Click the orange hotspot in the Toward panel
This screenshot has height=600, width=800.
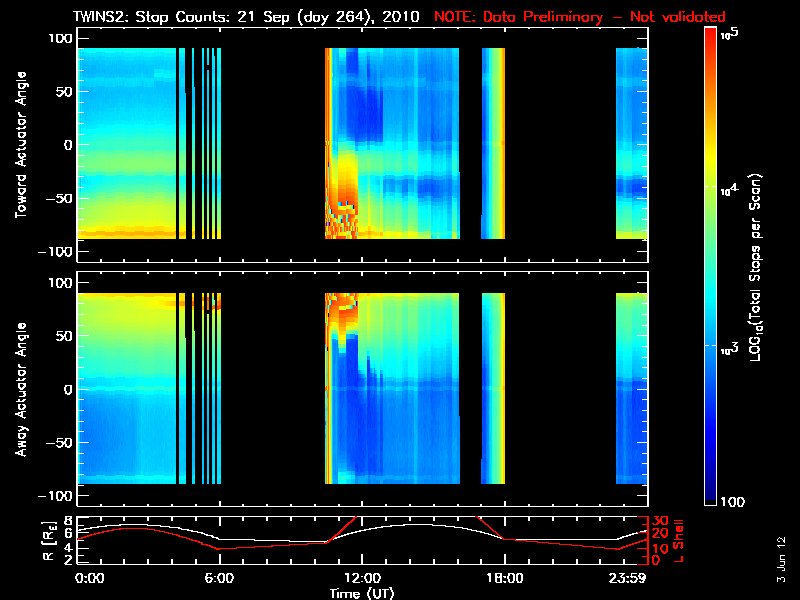(346, 180)
